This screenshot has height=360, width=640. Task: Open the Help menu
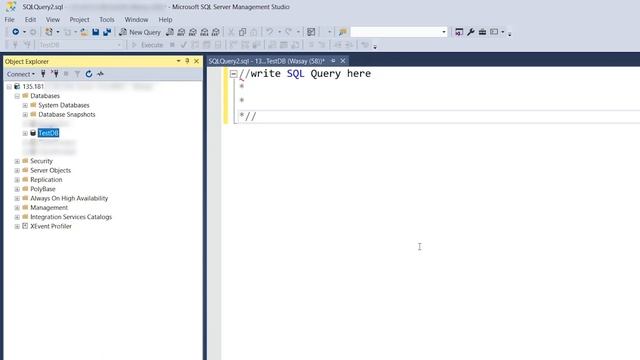(165, 20)
